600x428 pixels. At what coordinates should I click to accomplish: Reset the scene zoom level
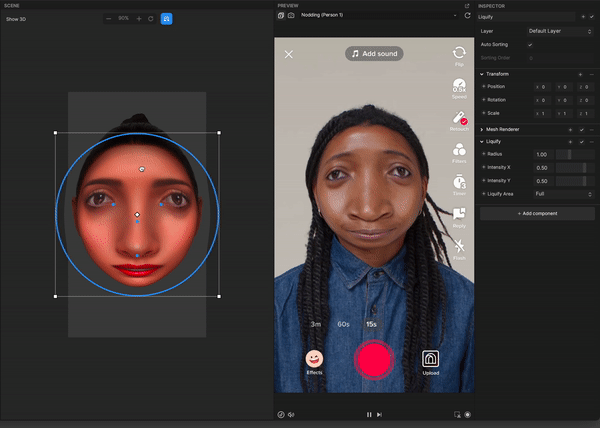point(151,19)
